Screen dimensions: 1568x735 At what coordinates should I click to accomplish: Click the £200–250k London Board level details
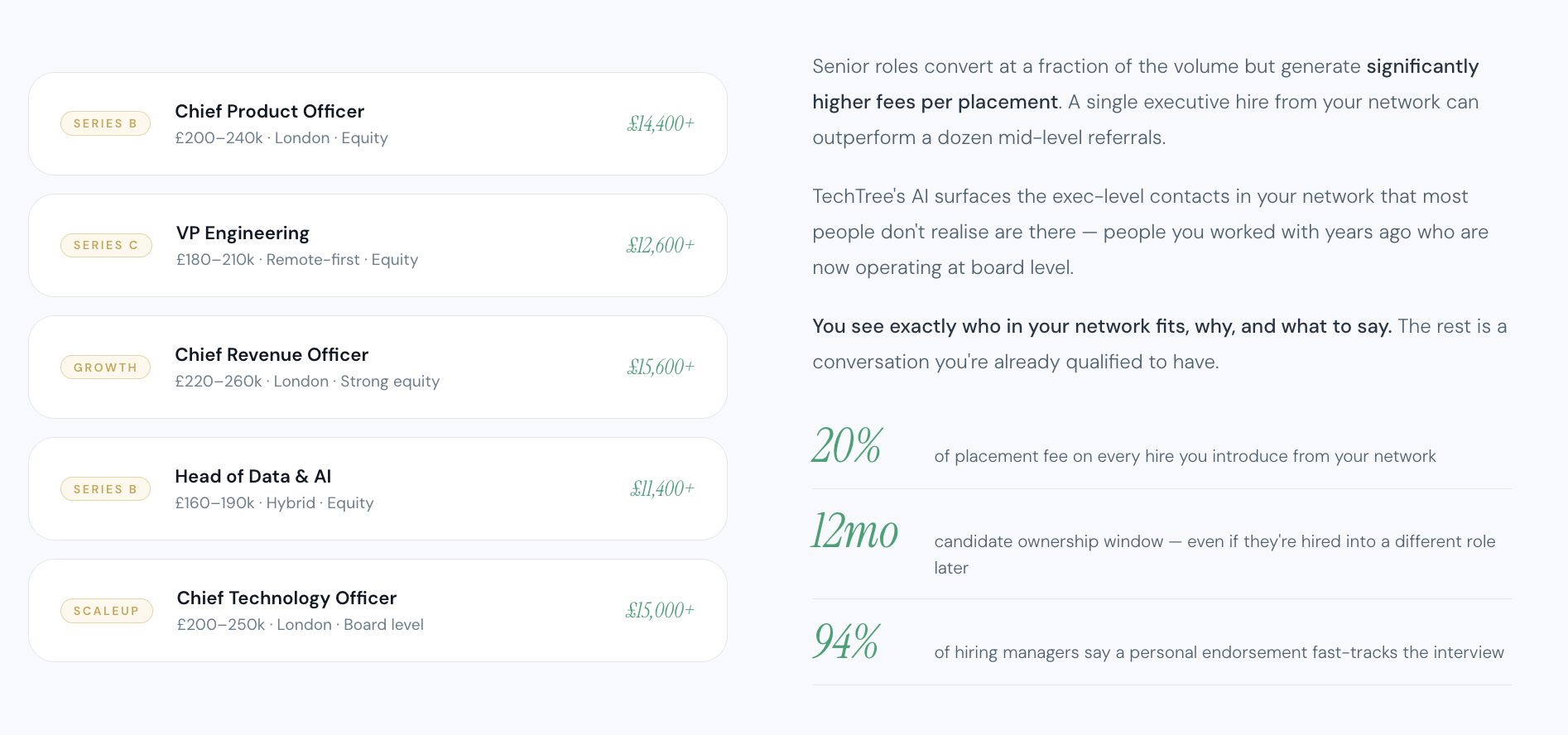pos(301,625)
